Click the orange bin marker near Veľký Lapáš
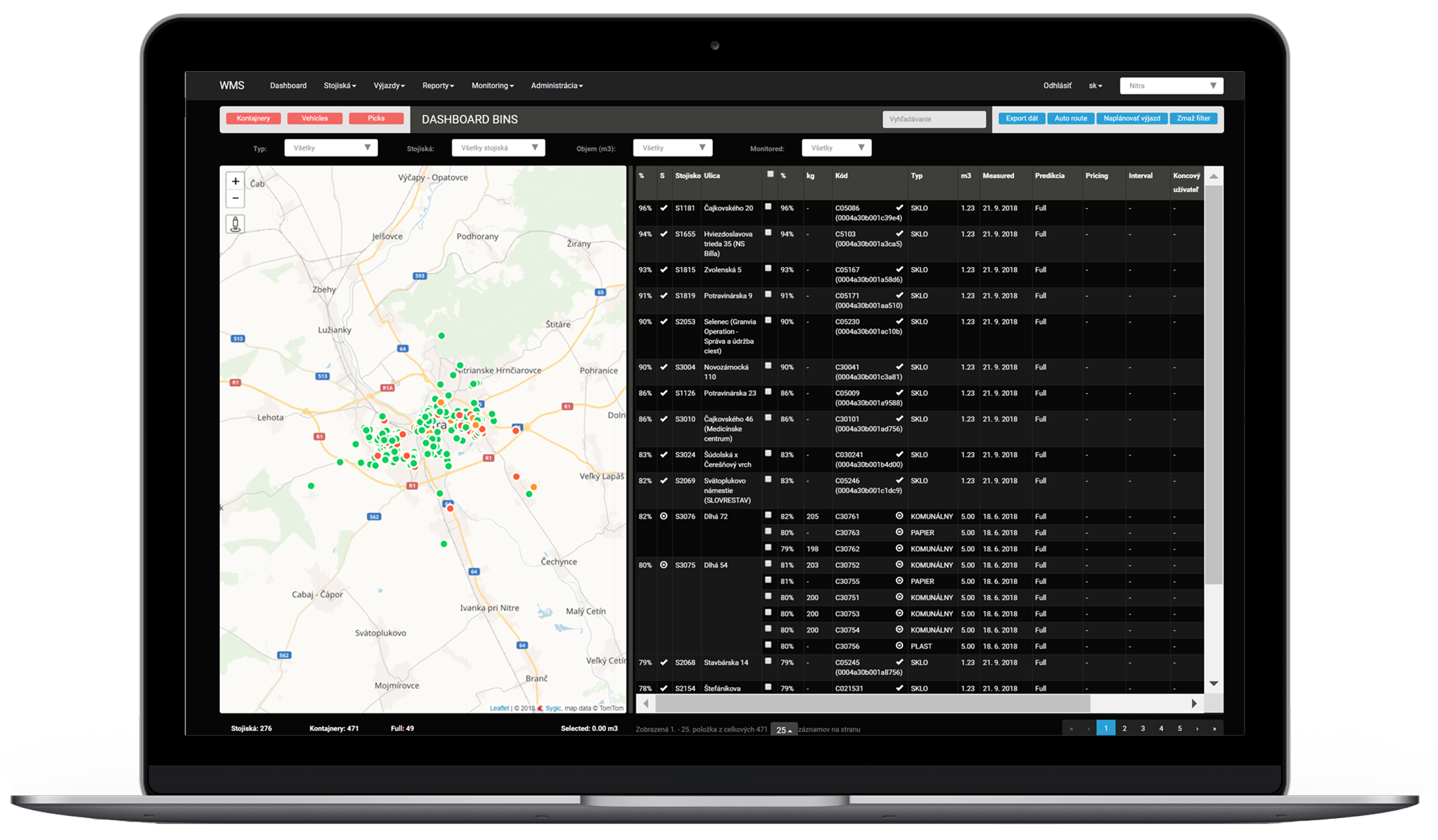1438x840 pixels. [x=534, y=487]
